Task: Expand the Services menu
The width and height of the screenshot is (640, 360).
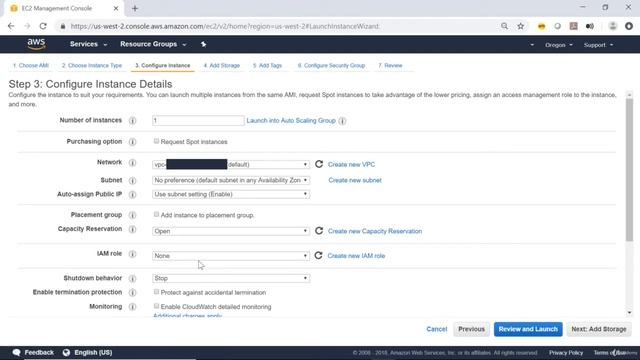Action: click(x=88, y=44)
